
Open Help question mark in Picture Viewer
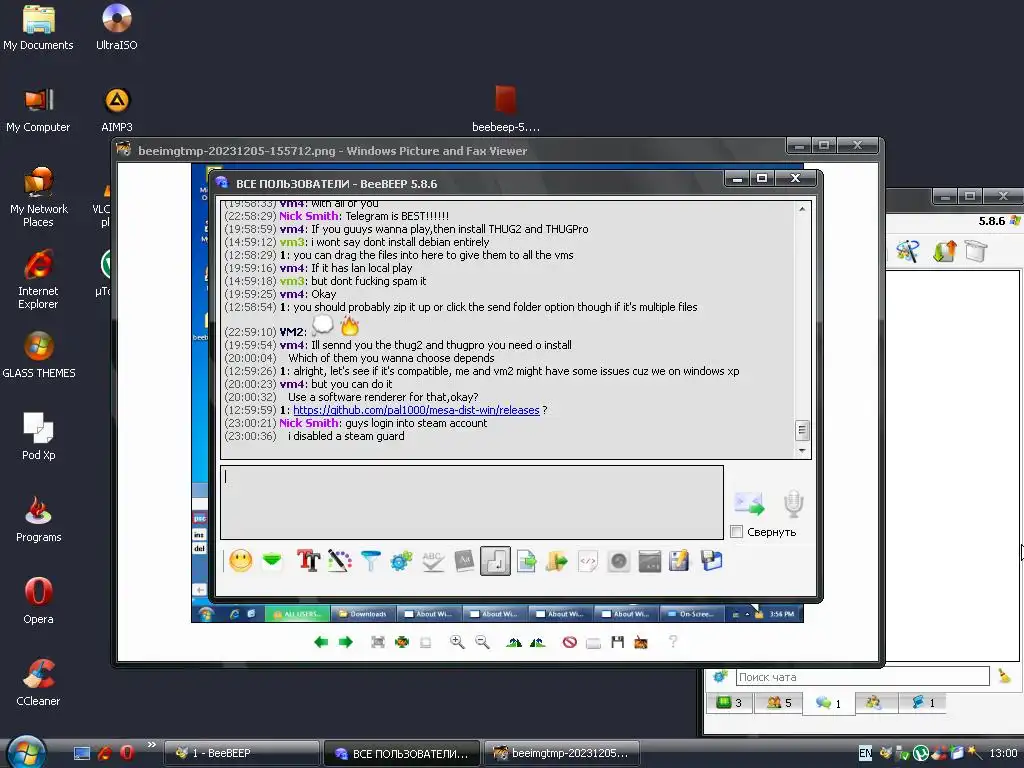click(x=673, y=642)
